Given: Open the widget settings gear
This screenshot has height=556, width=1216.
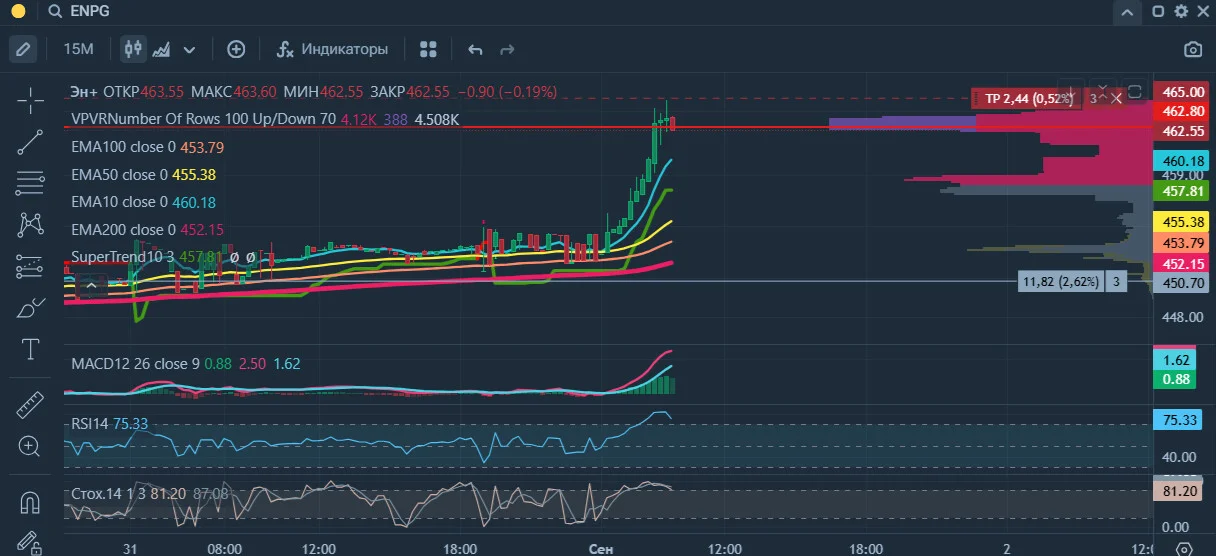Looking at the screenshot, I should point(1181,11).
